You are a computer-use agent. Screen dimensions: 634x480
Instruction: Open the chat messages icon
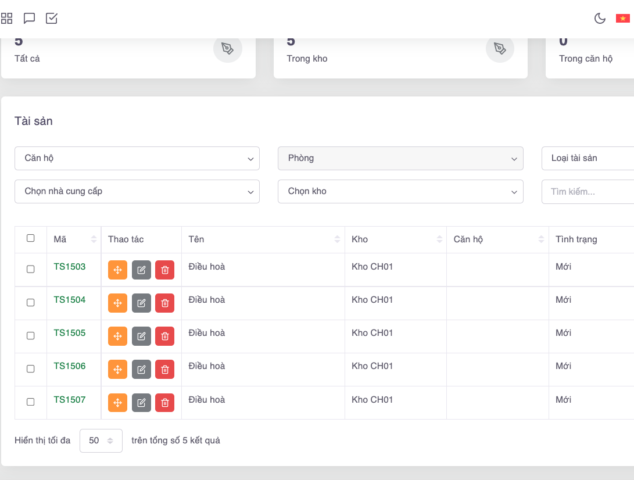coord(29,18)
